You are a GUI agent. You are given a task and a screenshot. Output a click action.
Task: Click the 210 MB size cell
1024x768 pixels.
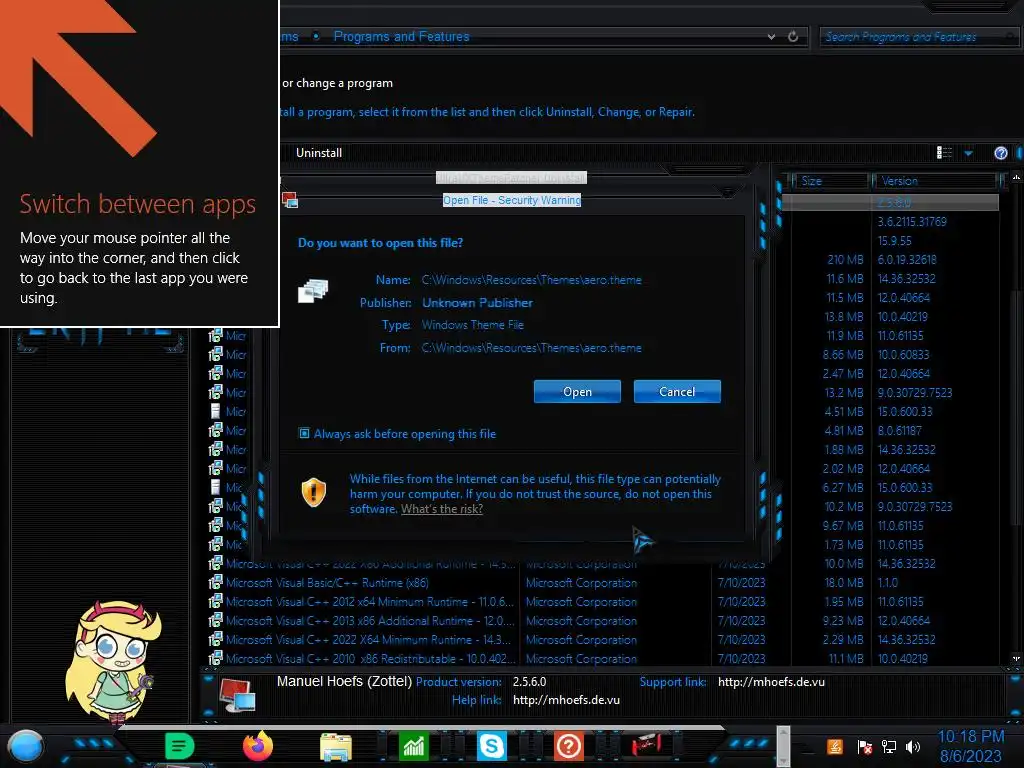(x=844, y=259)
